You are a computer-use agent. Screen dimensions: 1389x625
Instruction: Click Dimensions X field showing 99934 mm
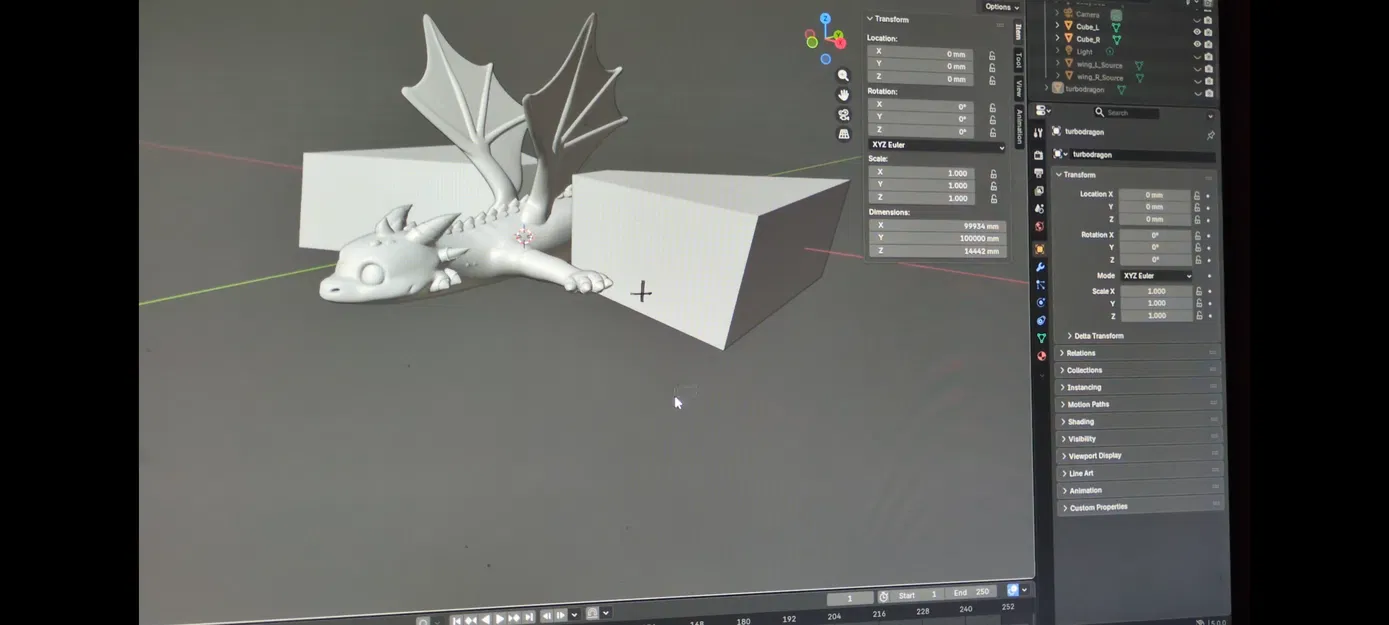click(937, 226)
